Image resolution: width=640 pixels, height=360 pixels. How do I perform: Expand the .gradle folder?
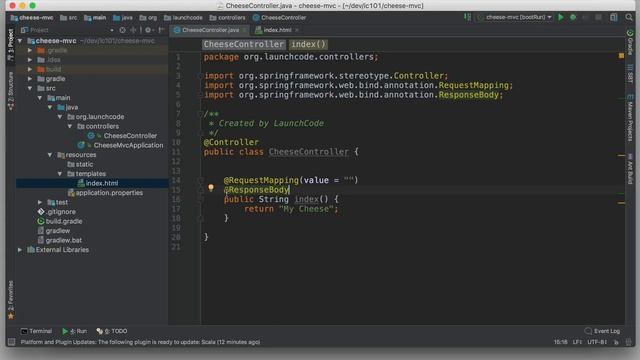(30, 50)
